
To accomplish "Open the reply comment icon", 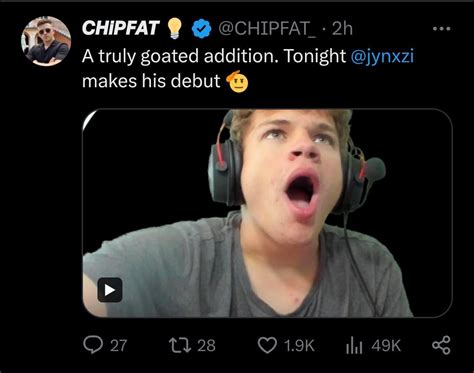I will (93, 345).
